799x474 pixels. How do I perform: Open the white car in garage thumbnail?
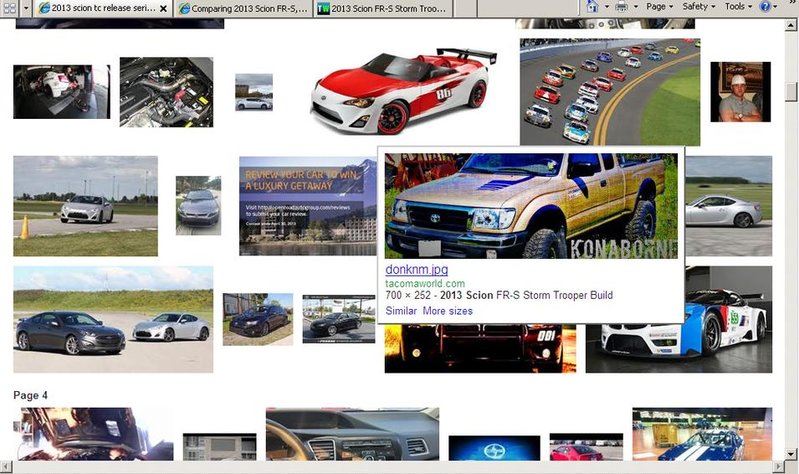click(x=62, y=92)
